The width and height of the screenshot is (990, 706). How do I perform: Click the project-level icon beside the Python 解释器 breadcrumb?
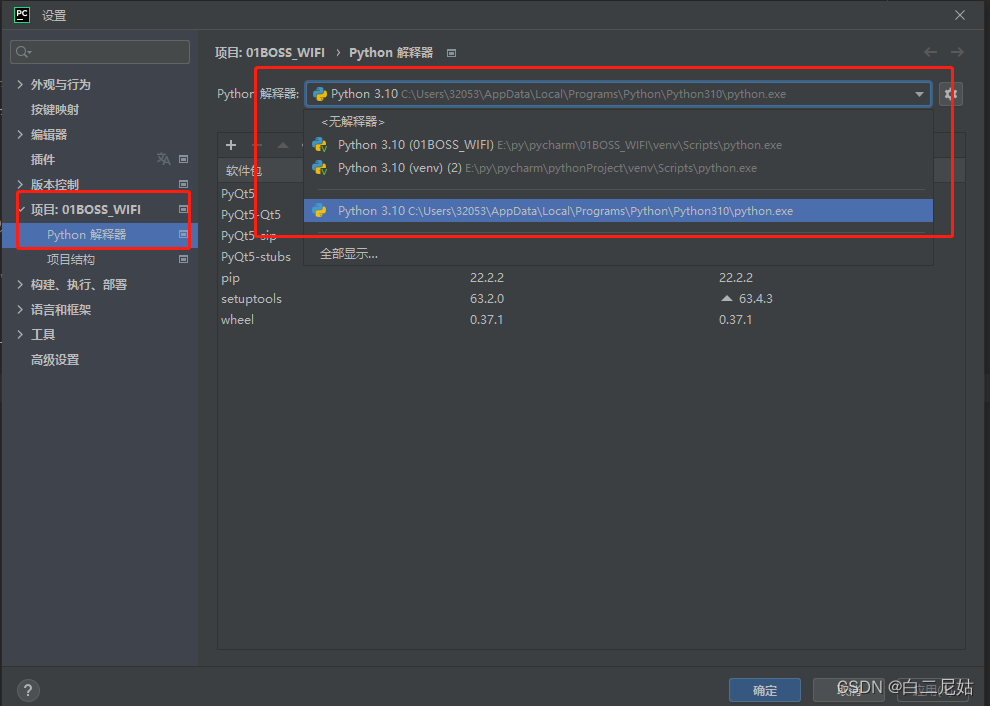pos(451,53)
